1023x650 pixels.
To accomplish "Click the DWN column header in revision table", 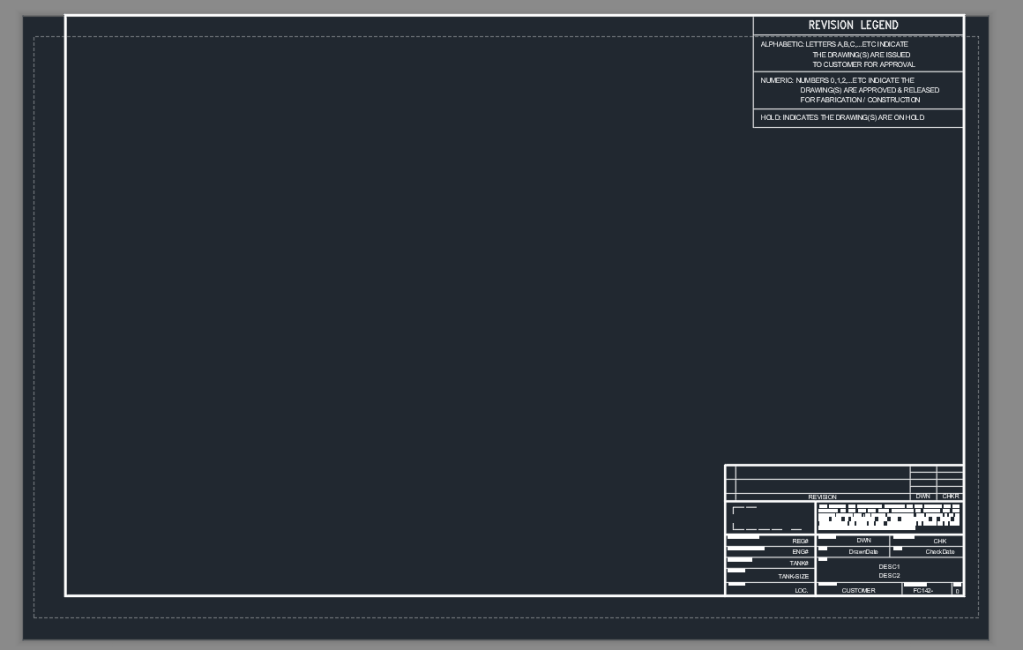I will tap(922, 496).
